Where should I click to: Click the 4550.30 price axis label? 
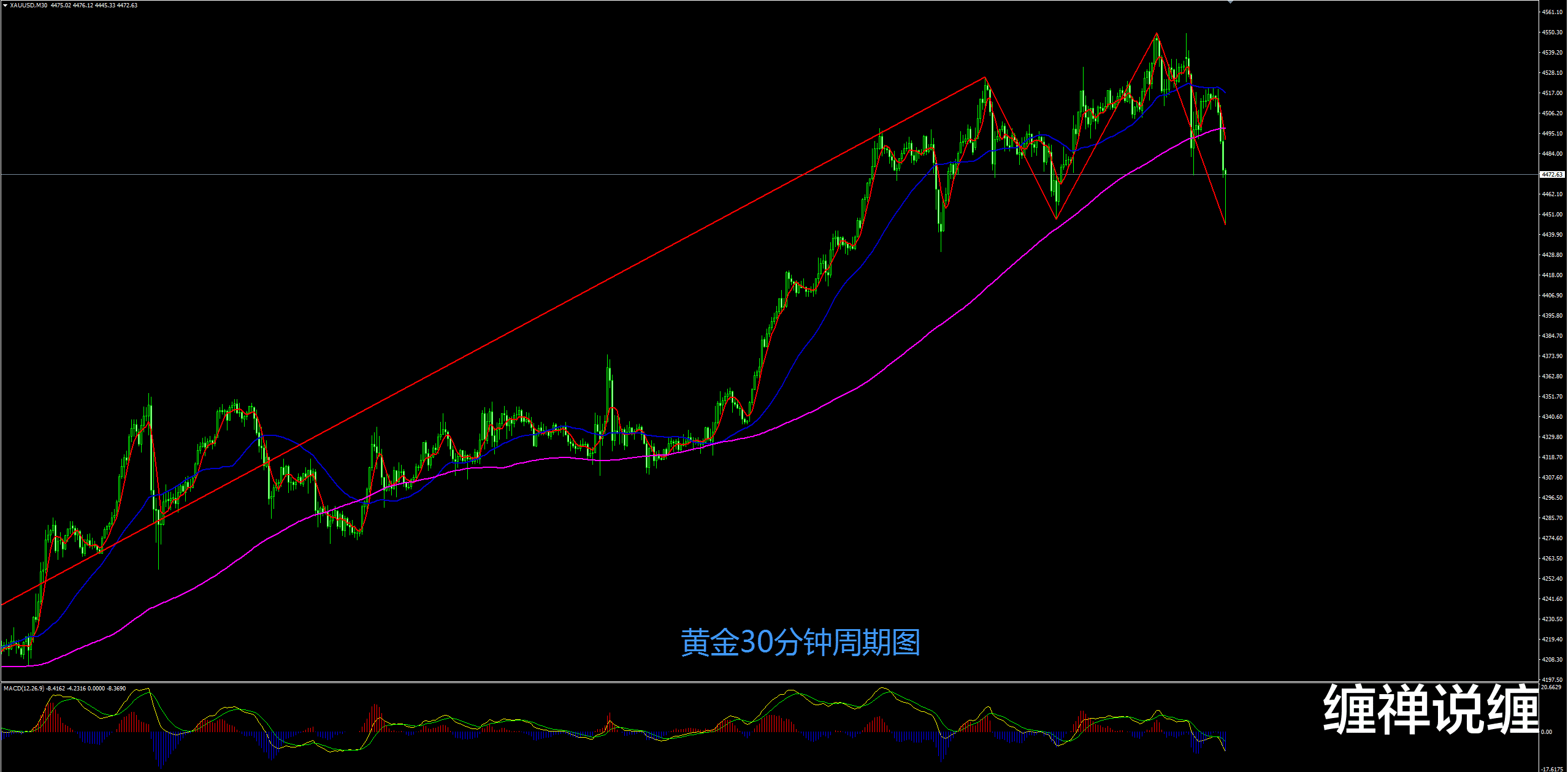pos(1552,32)
